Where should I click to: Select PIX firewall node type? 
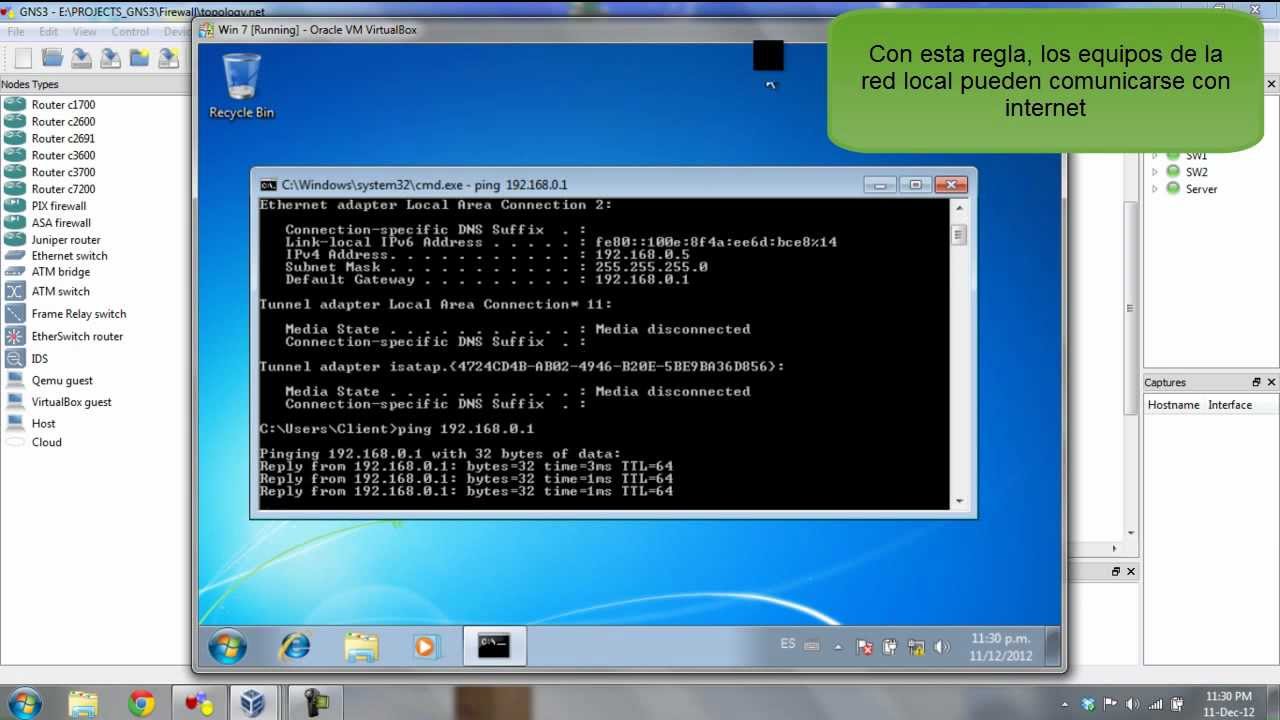[x=59, y=206]
